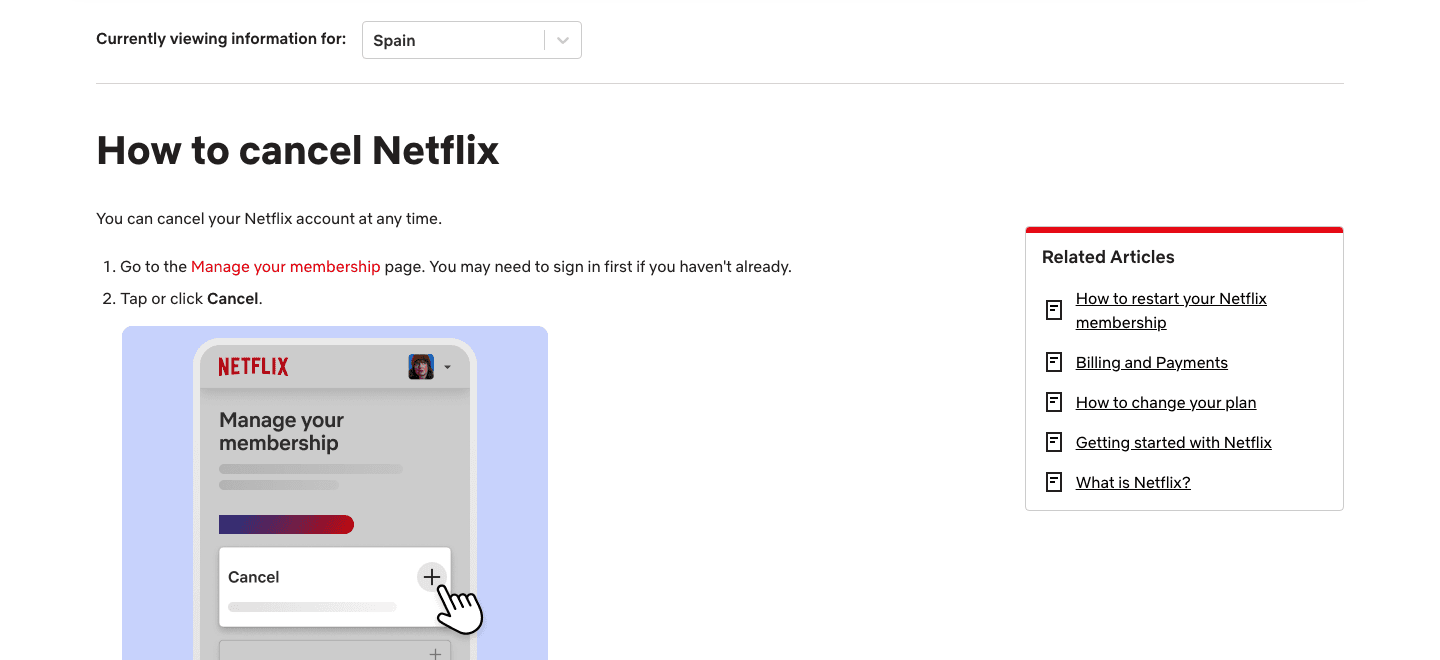Click the profile dropdown caret in the illustration
The image size is (1440, 660).
447,368
